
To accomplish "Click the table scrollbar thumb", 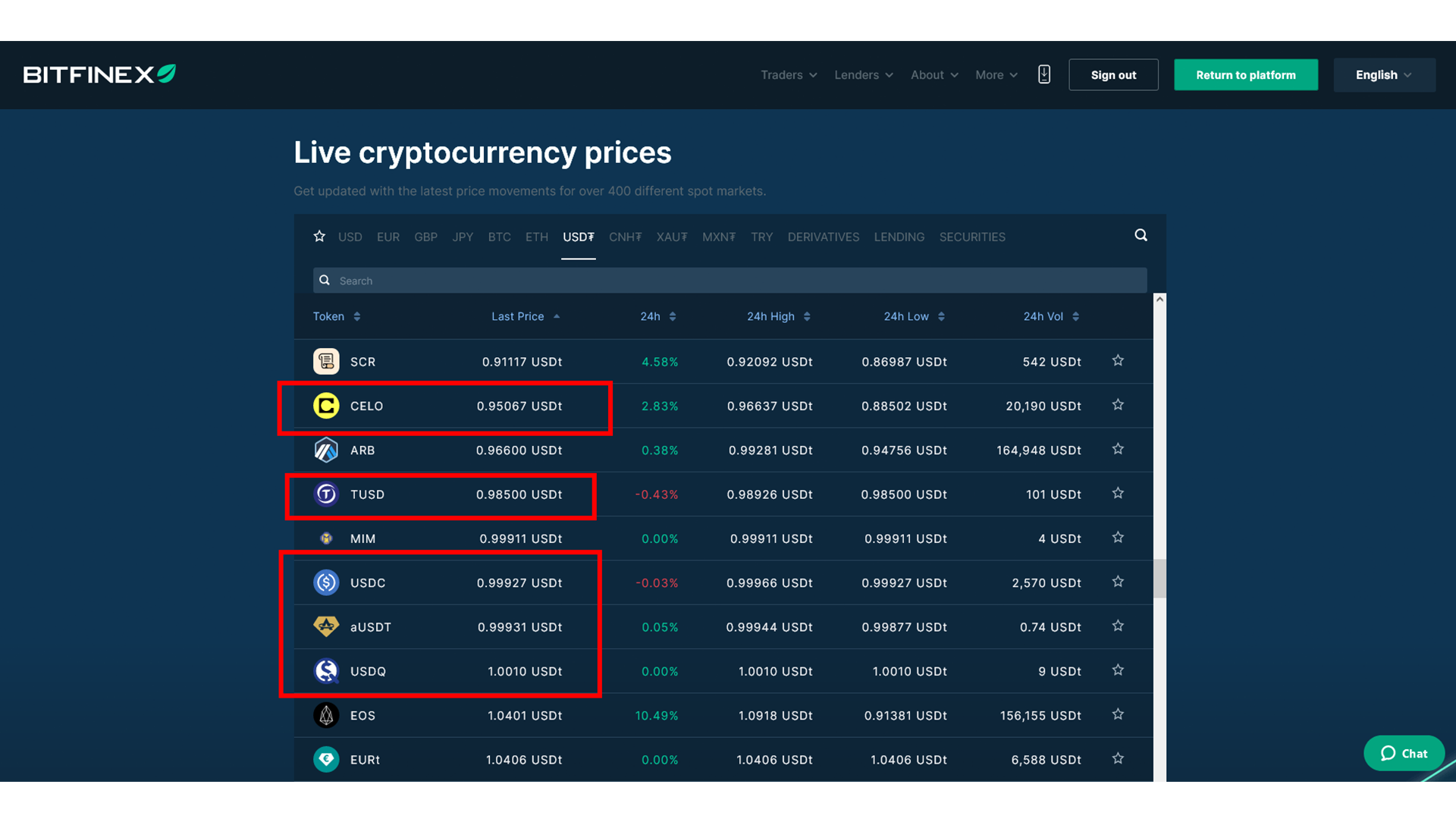I will point(1159,579).
